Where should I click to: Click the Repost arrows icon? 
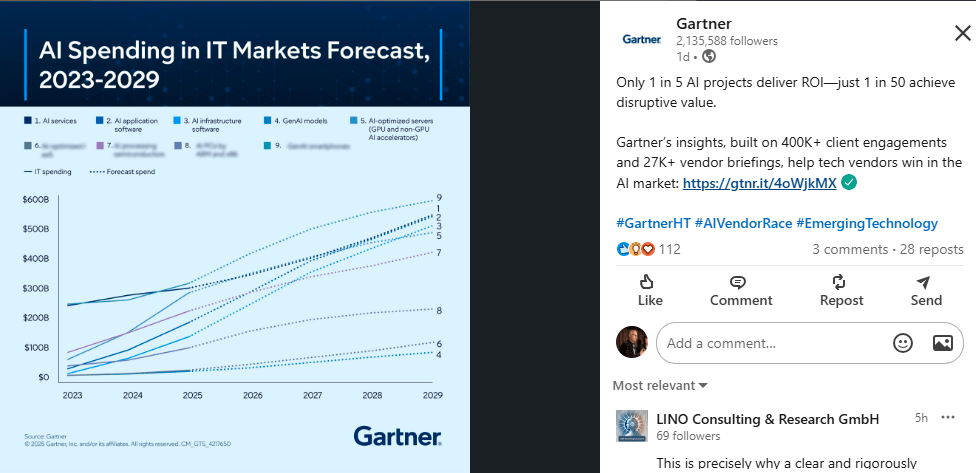[x=841, y=282]
